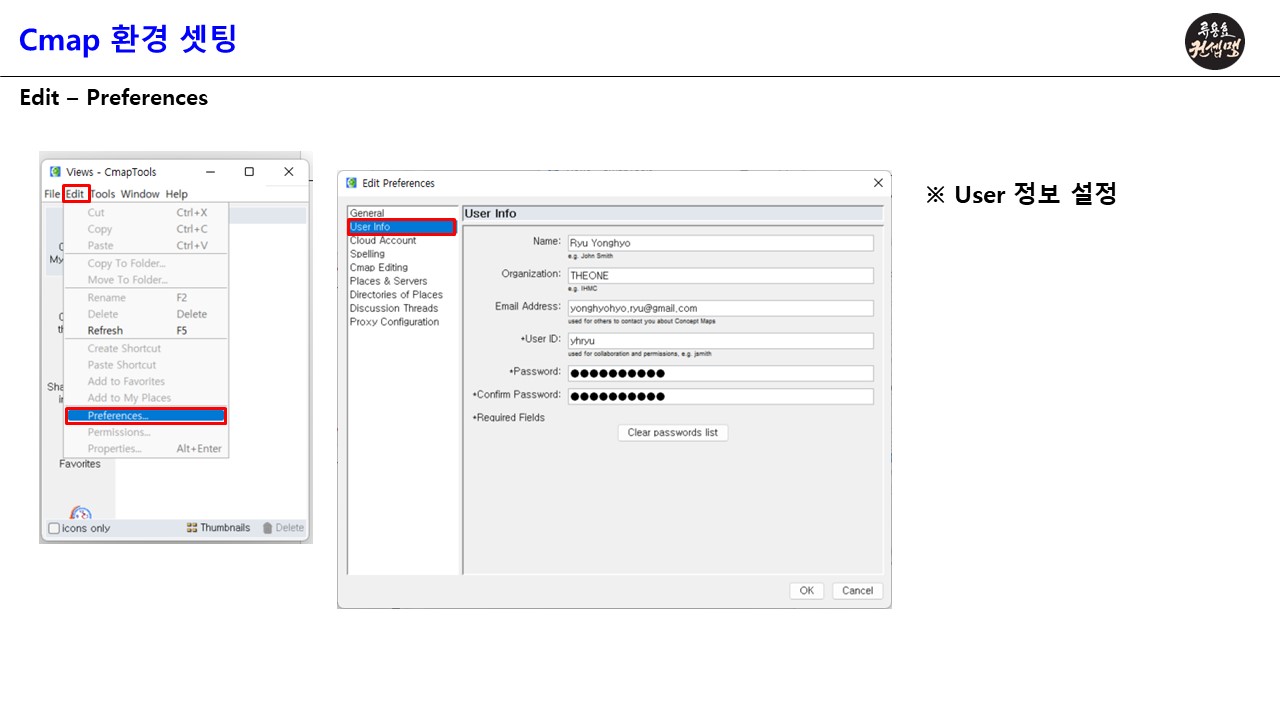The image size is (1280, 720).
Task: Click the Confirm Password field
Action: [x=720, y=396]
